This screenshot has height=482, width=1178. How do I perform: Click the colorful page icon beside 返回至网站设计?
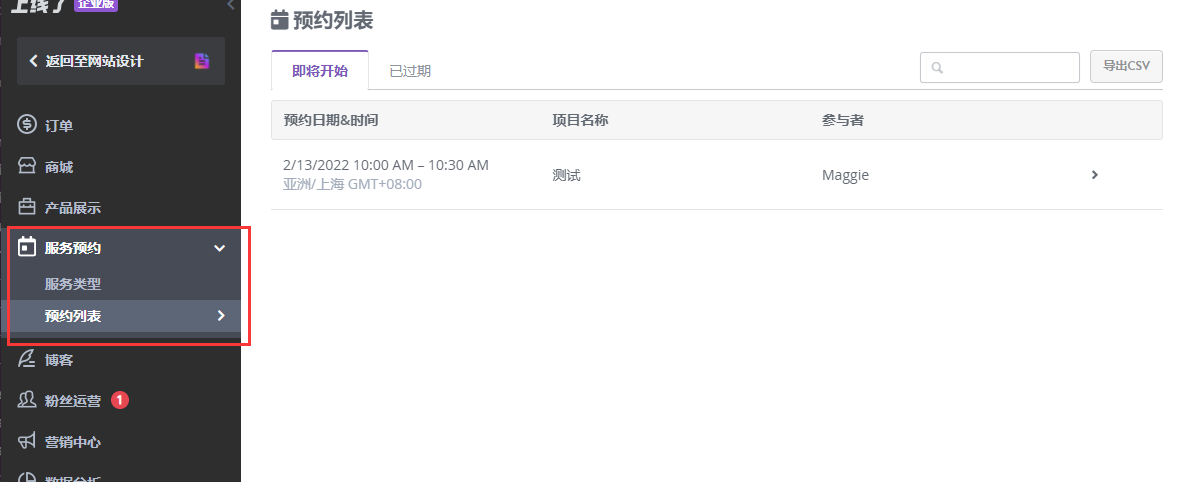click(x=201, y=61)
